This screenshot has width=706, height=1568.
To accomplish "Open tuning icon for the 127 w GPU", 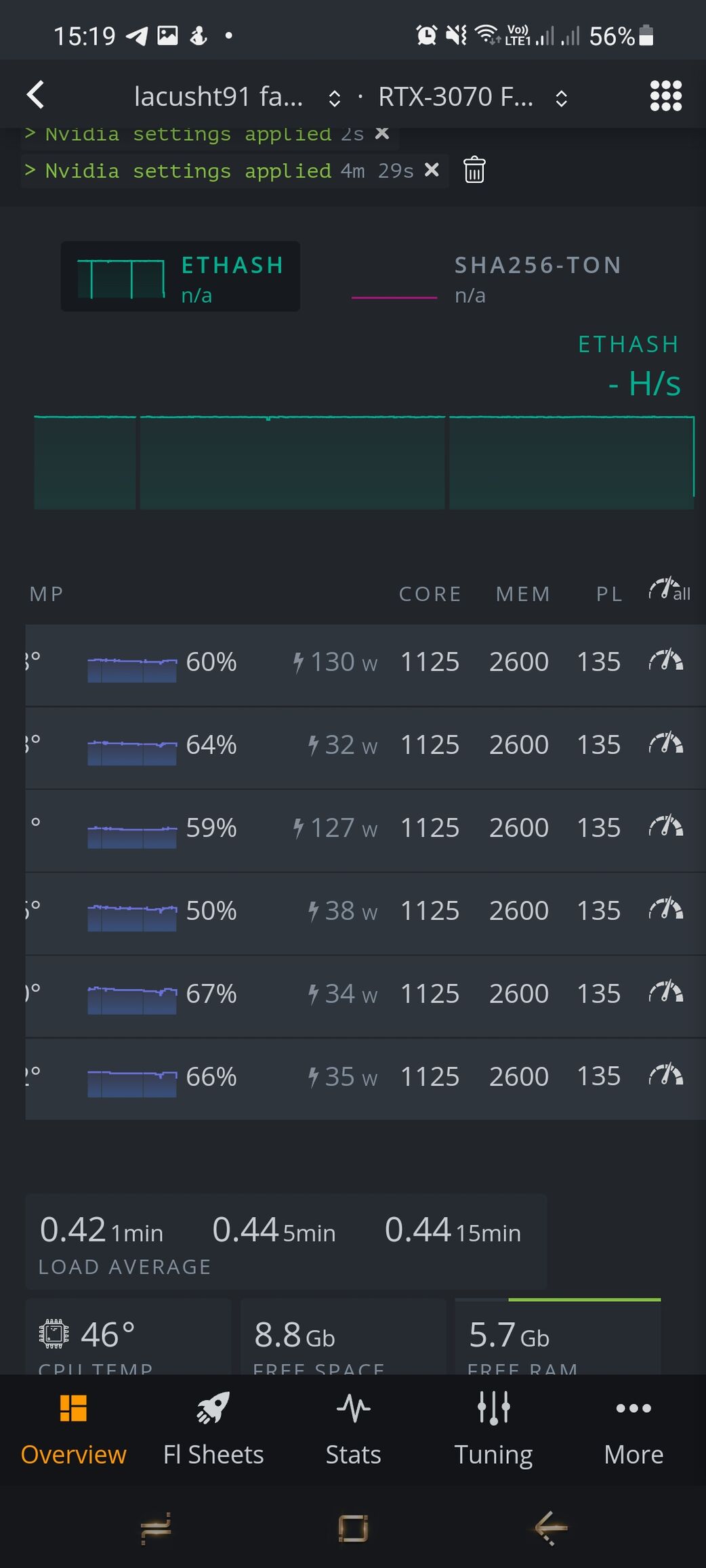I will pyautogui.click(x=666, y=827).
